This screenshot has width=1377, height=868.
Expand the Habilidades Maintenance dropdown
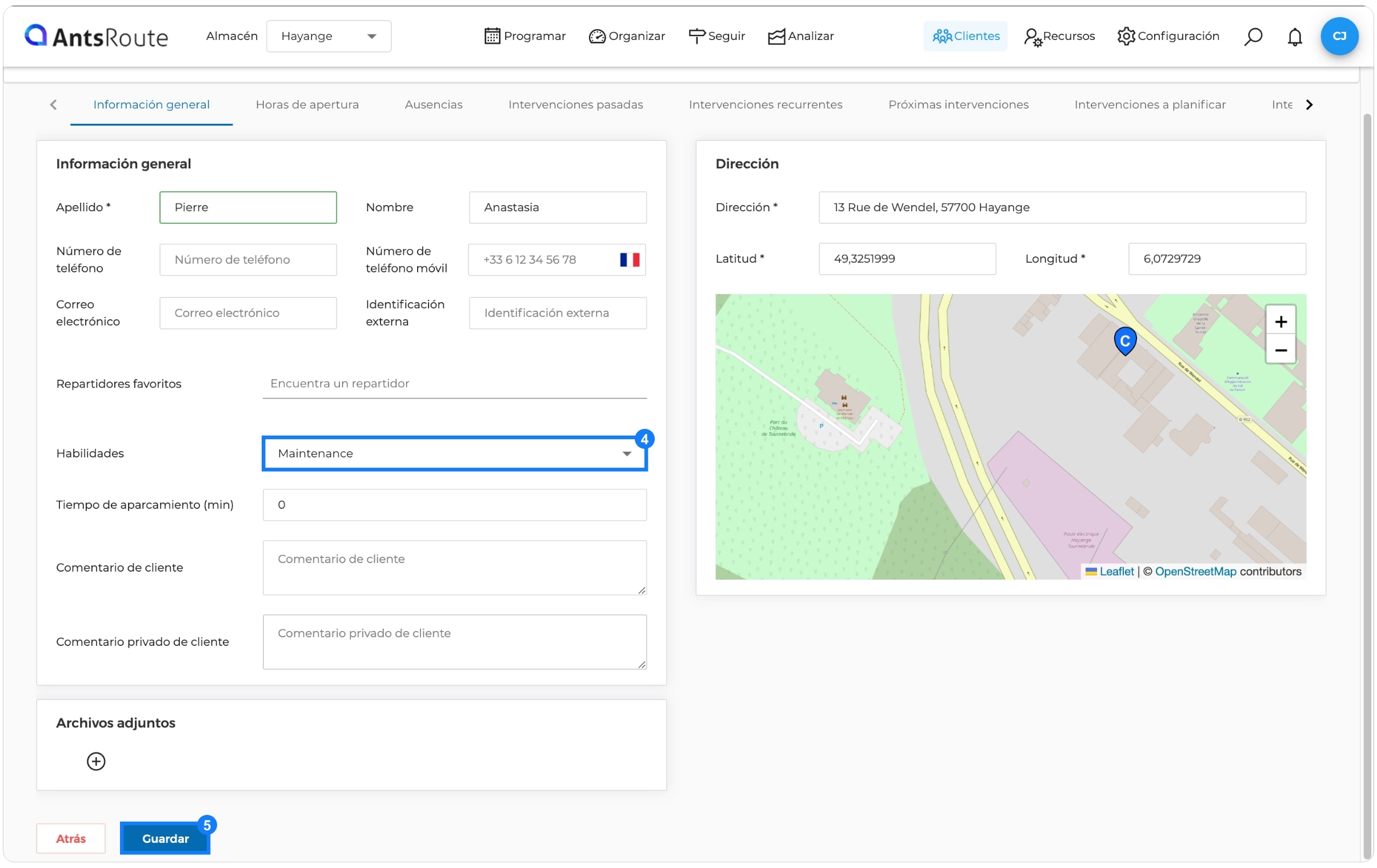[455, 454]
